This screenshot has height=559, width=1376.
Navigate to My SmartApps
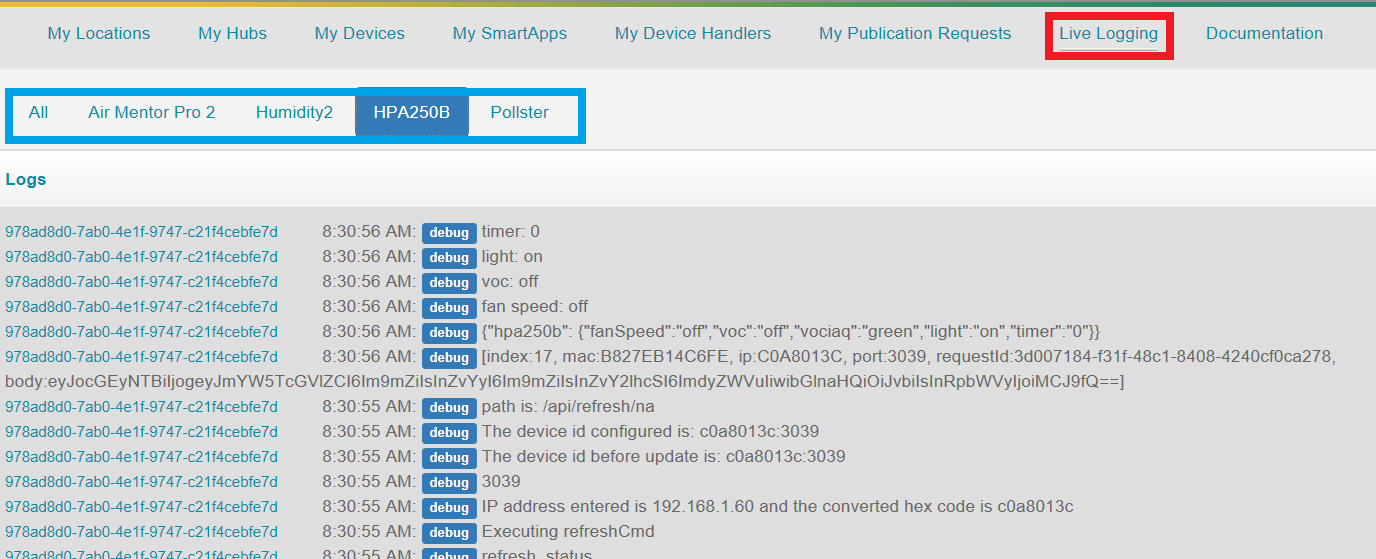509,33
